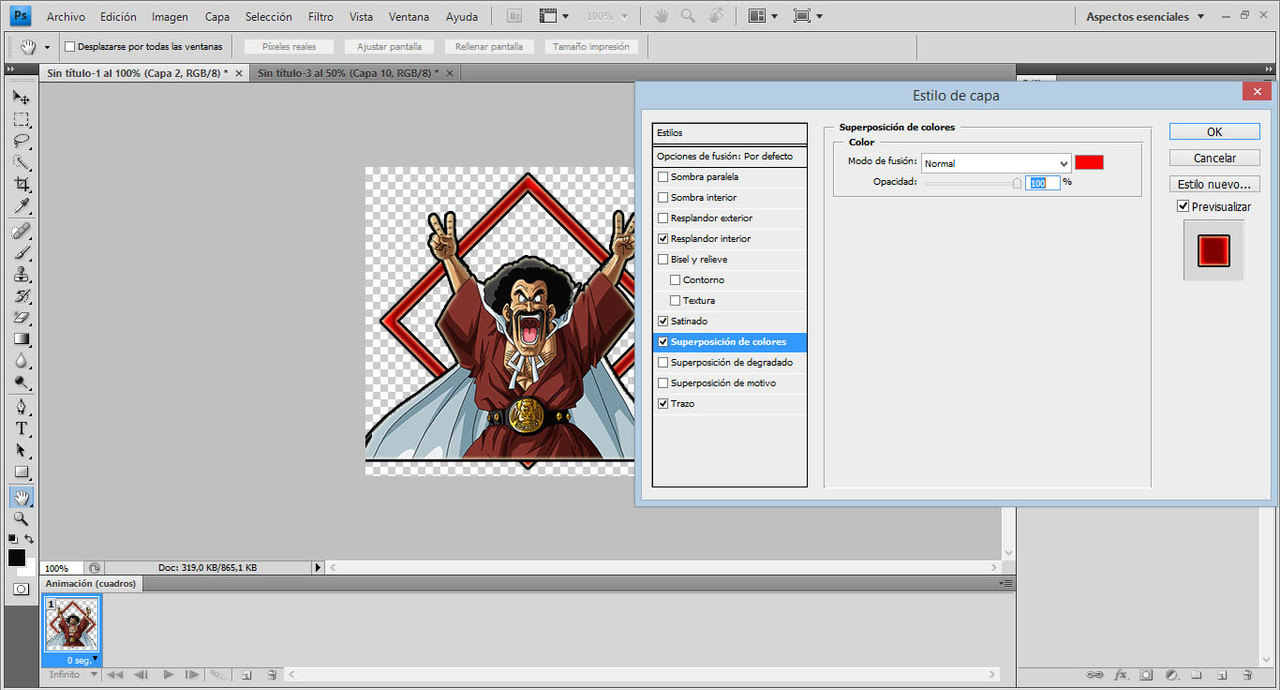Open the status bar info arrow menu
This screenshot has height=690, width=1280.
coord(319,567)
